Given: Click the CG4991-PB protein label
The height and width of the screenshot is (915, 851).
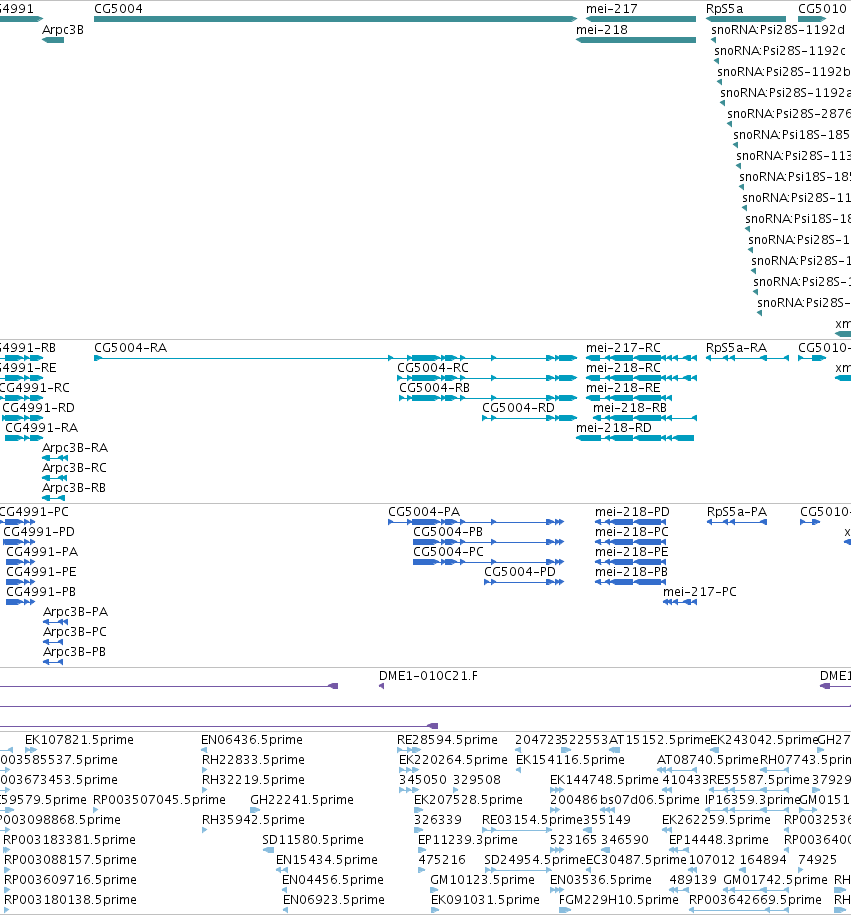Looking at the screenshot, I should 41,591.
